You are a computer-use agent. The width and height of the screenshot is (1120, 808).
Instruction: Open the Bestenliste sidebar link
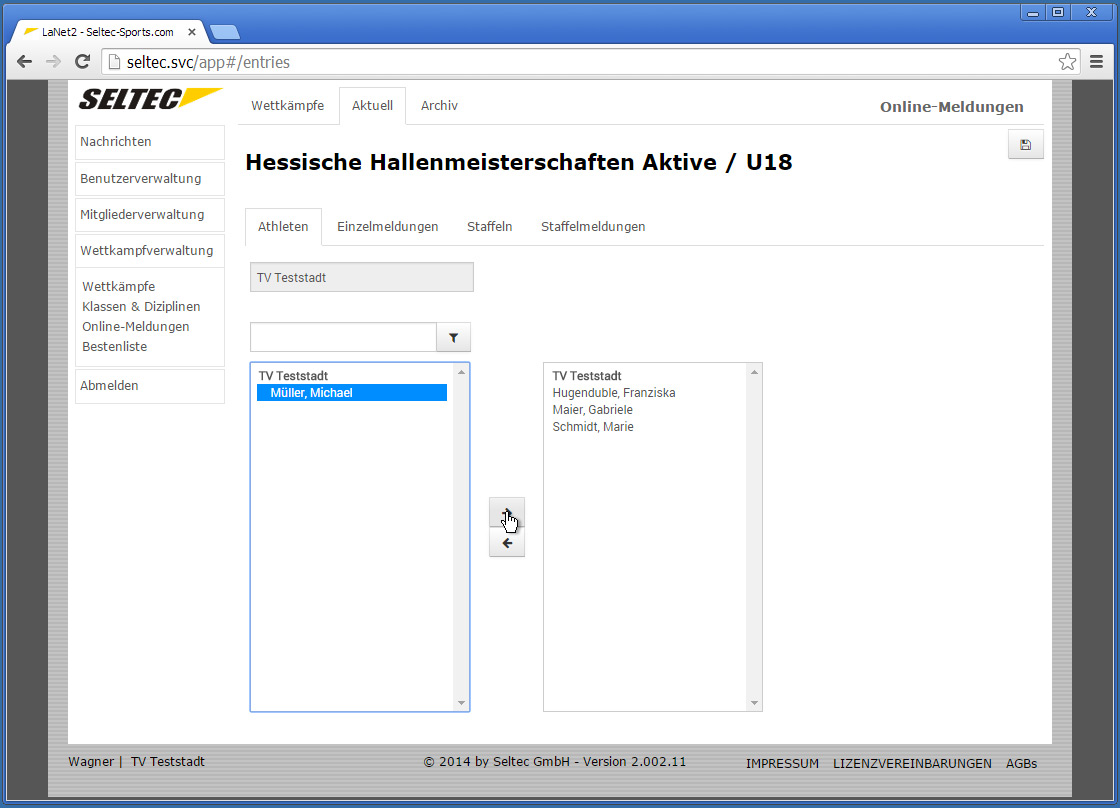click(114, 347)
